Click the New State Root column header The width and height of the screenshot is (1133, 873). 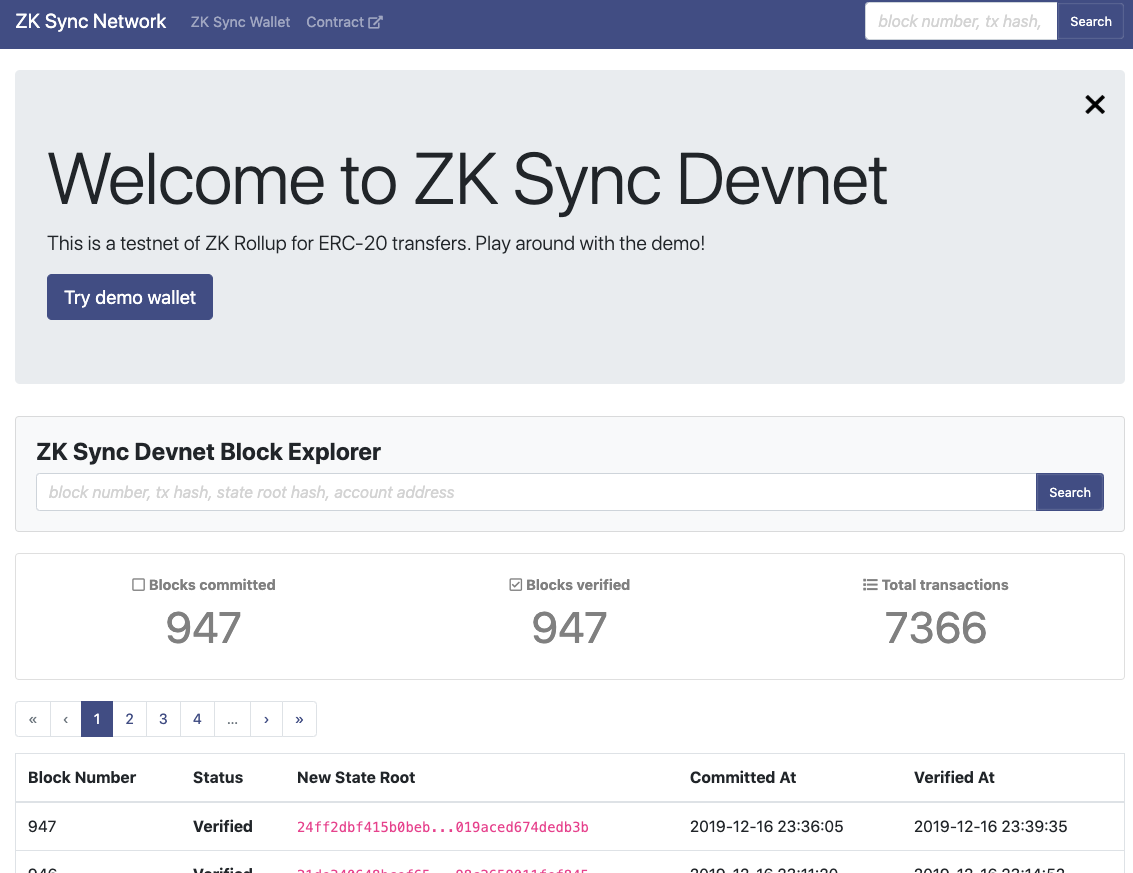(356, 778)
